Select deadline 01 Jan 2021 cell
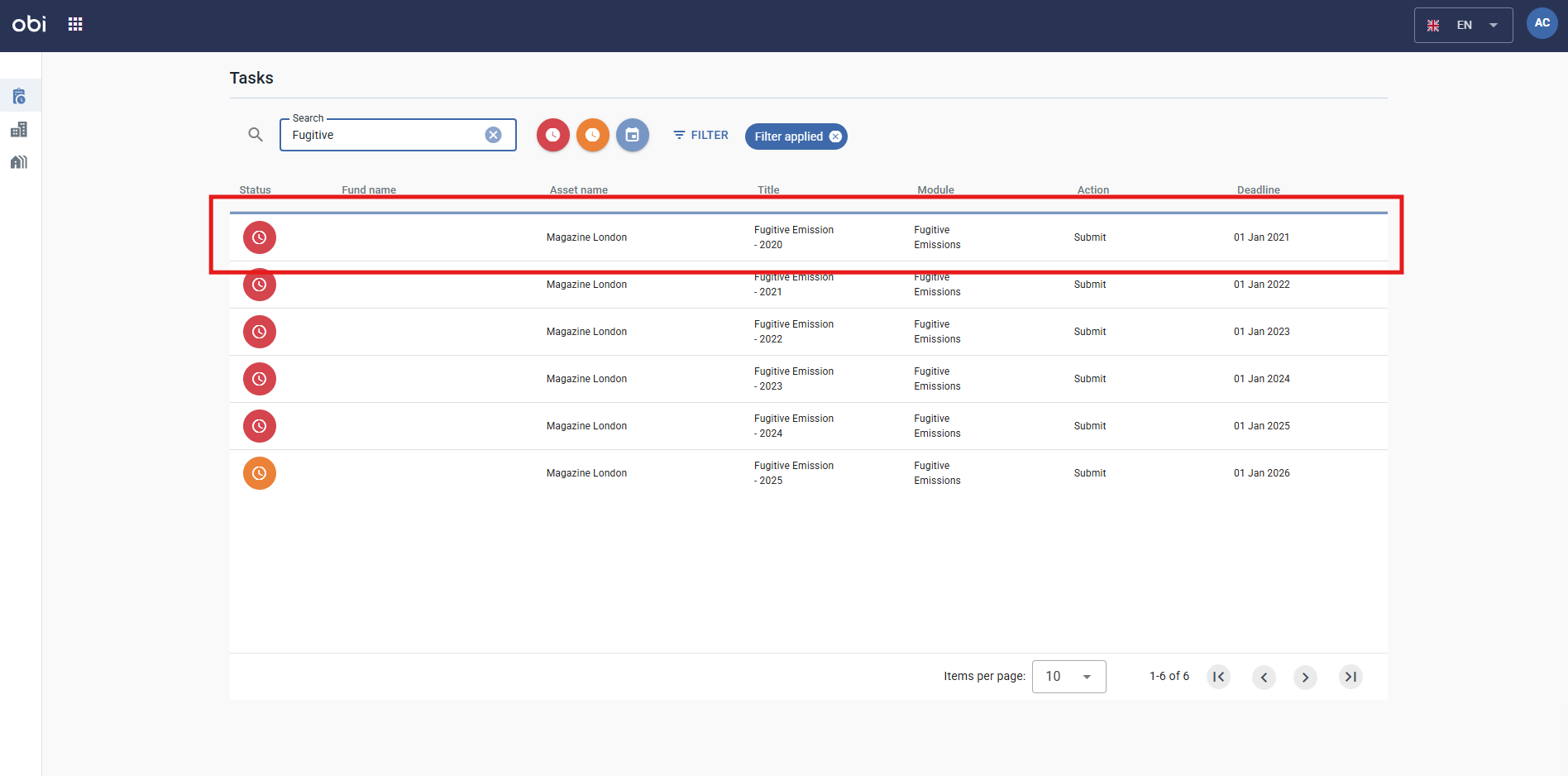The width and height of the screenshot is (1568, 776). [1262, 237]
